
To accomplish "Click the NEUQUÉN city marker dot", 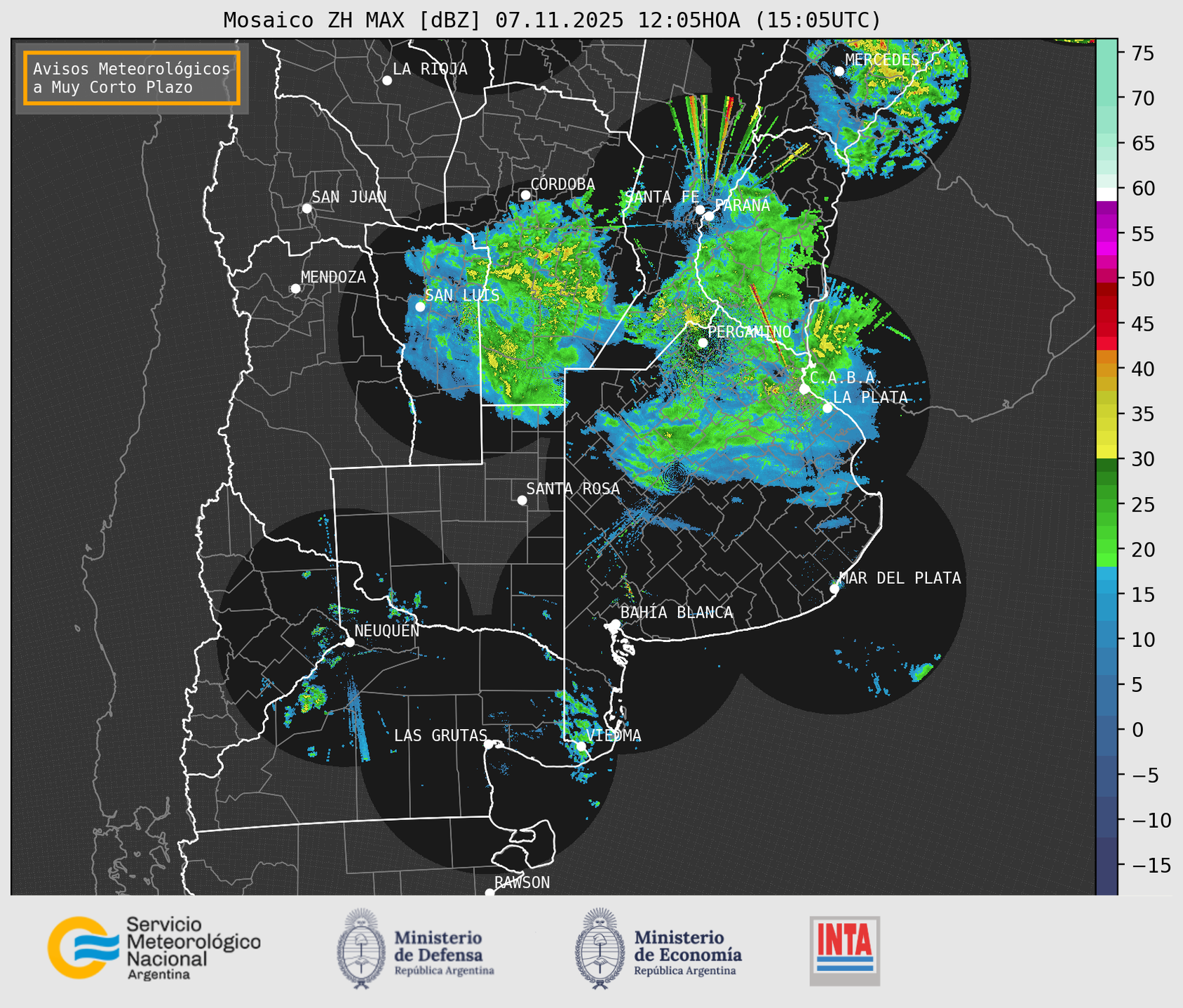I will [349, 642].
